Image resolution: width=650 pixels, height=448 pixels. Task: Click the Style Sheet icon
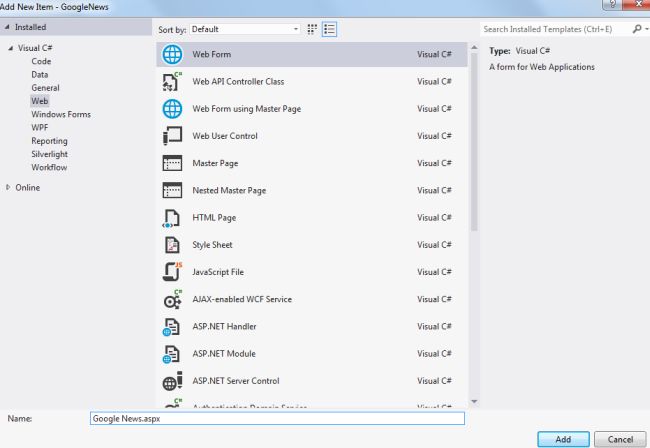tap(172, 245)
